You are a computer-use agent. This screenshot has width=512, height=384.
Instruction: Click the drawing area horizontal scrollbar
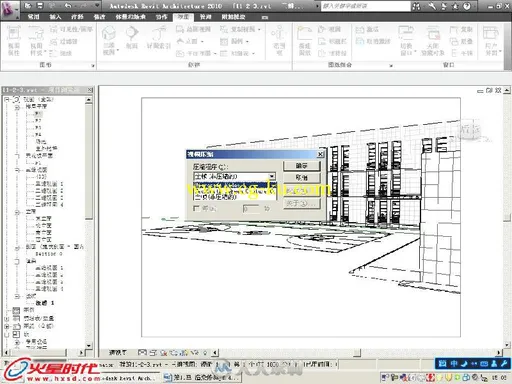(357, 352)
